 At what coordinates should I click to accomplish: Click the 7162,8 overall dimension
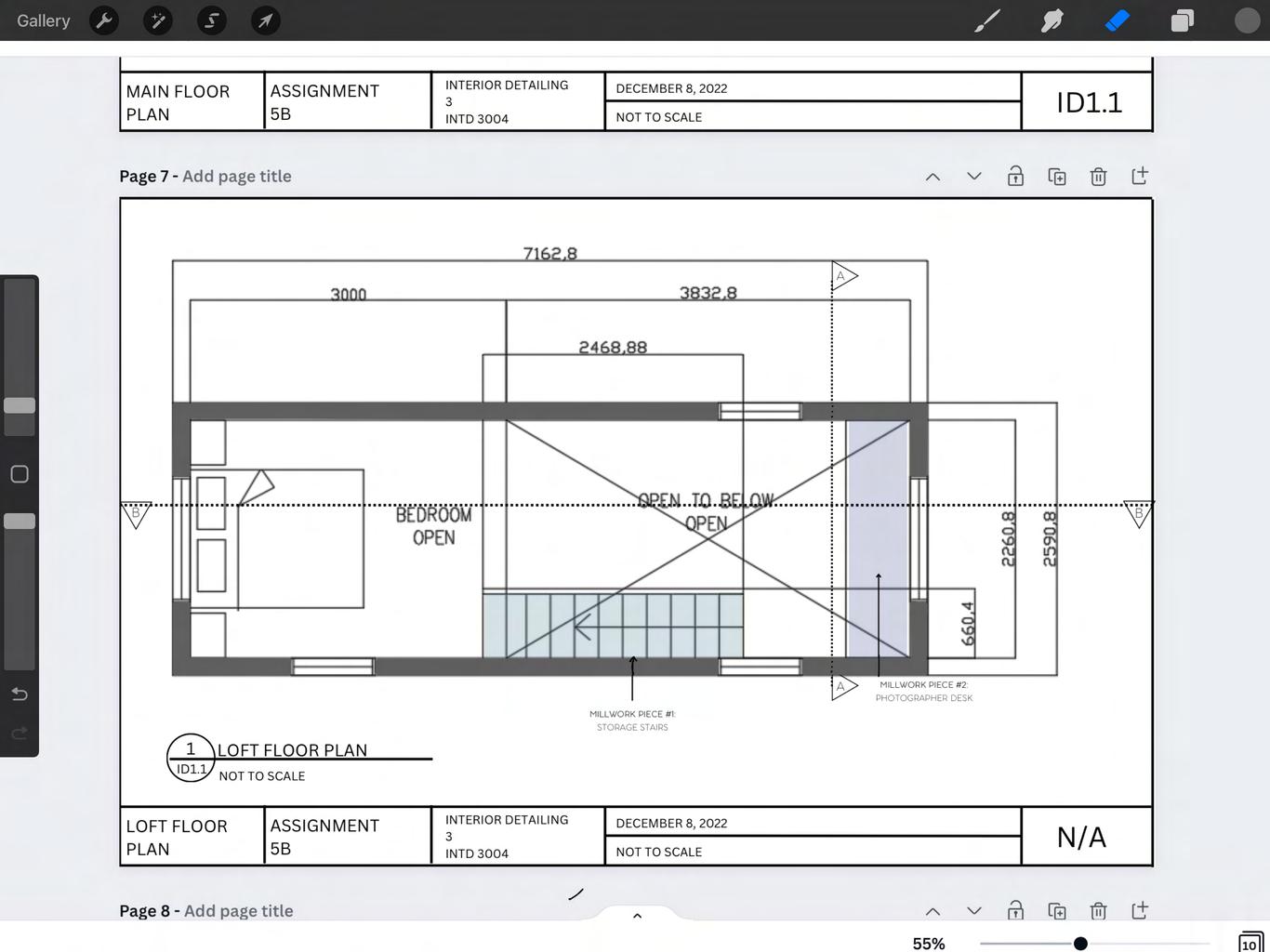click(x=550, y=253)
